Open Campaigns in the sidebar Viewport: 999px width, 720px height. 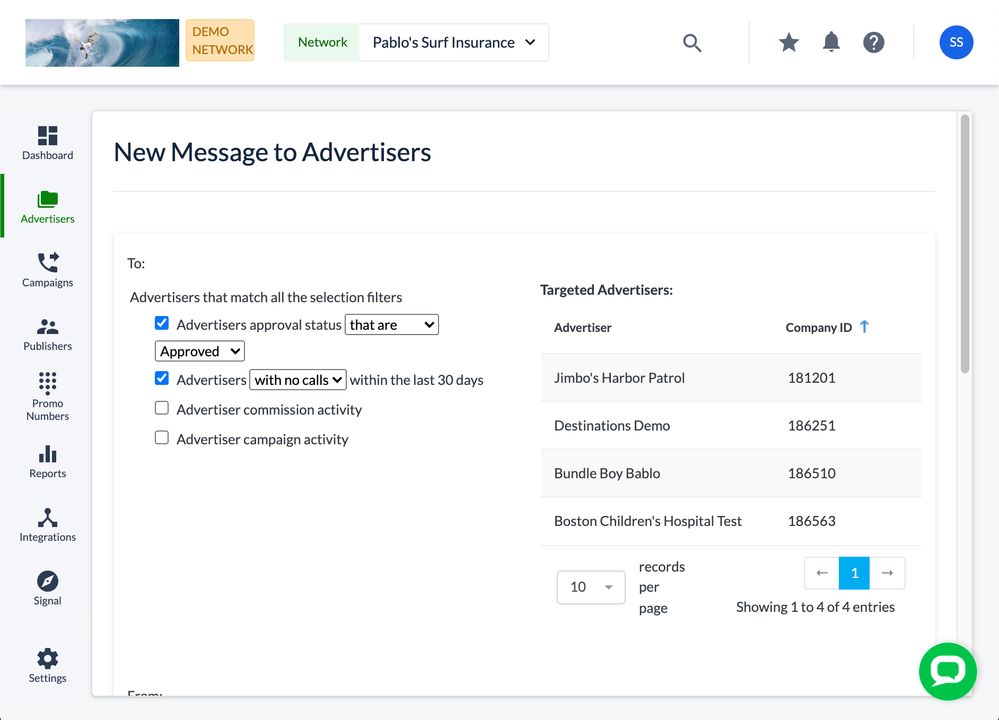click(48, 270)
